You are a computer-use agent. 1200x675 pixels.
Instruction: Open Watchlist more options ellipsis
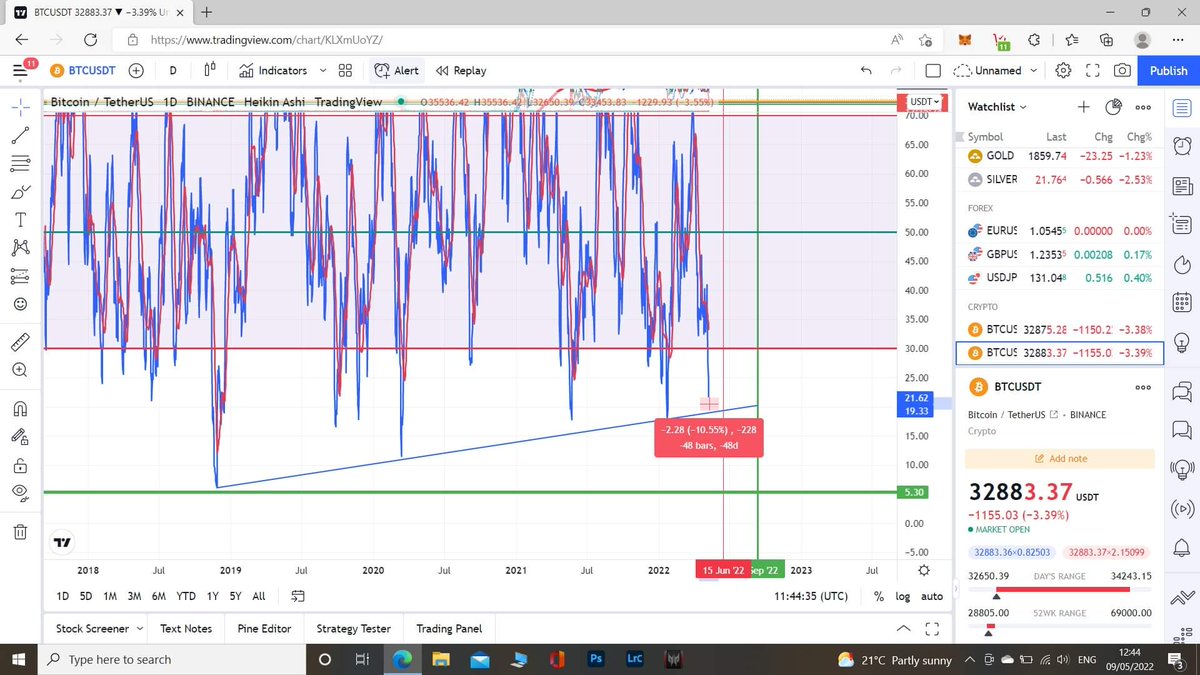[1142, 107]
